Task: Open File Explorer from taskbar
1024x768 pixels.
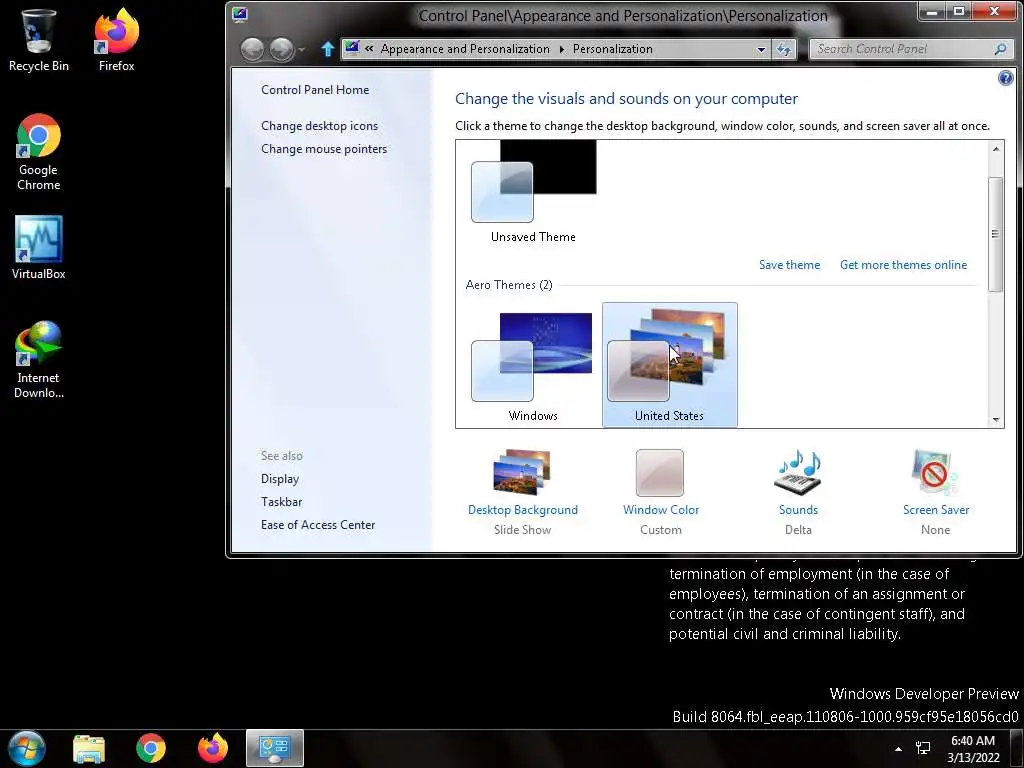Action: pos(89,749)
